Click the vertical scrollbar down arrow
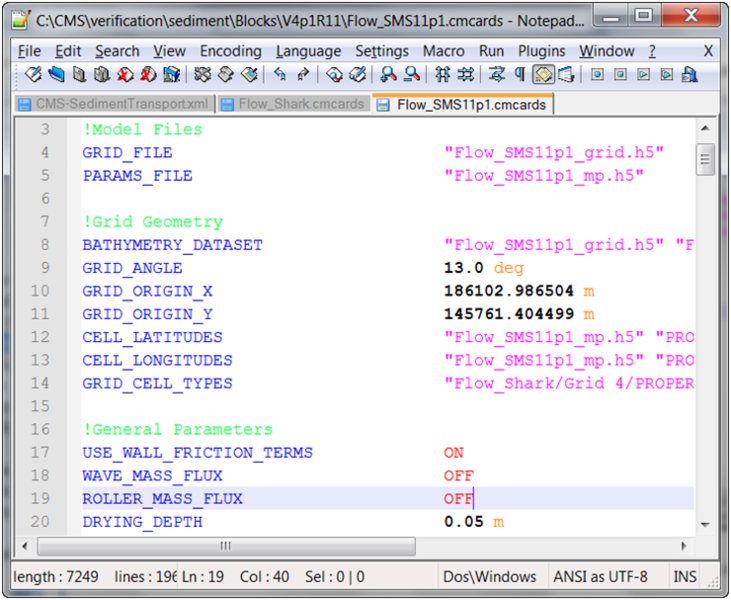 coord(705,524)
